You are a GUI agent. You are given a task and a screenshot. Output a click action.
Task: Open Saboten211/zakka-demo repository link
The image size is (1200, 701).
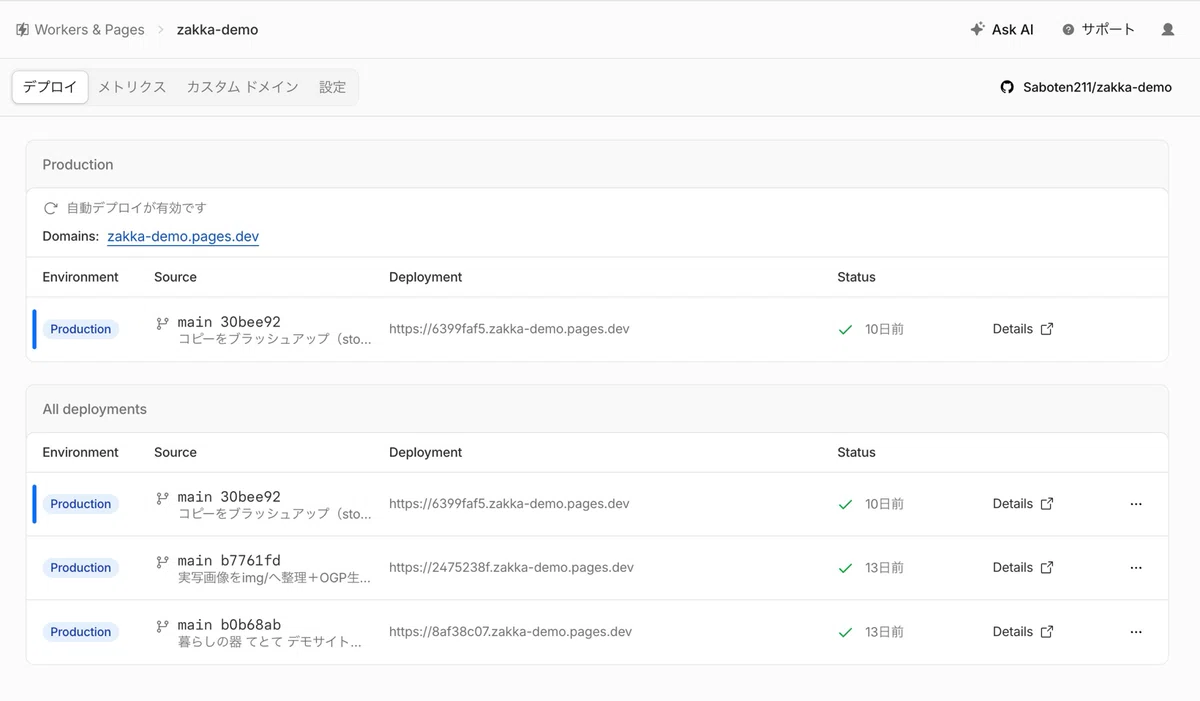1097,87
